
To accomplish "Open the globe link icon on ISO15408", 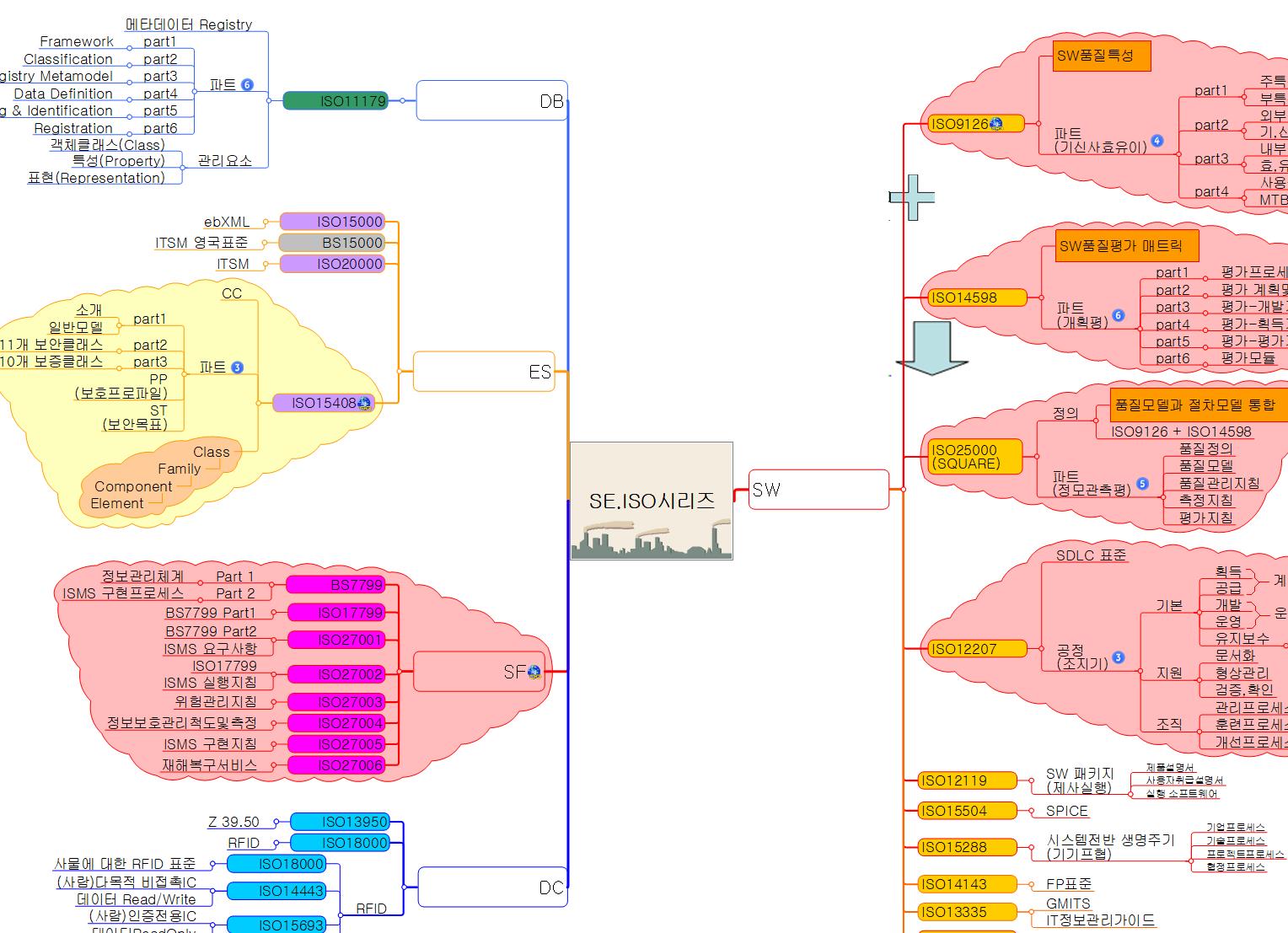I will [x=364, y=404].
